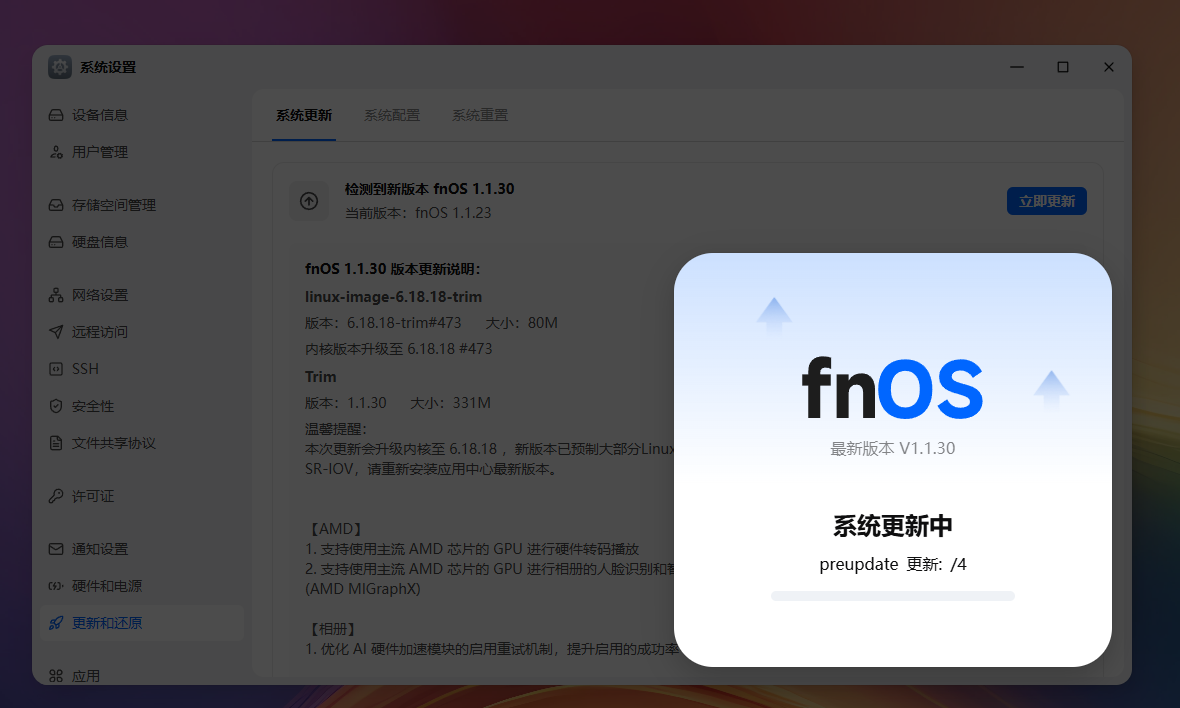Select the 存储空间管理 storage icon

pyautogui.click(x=55, y=205)
